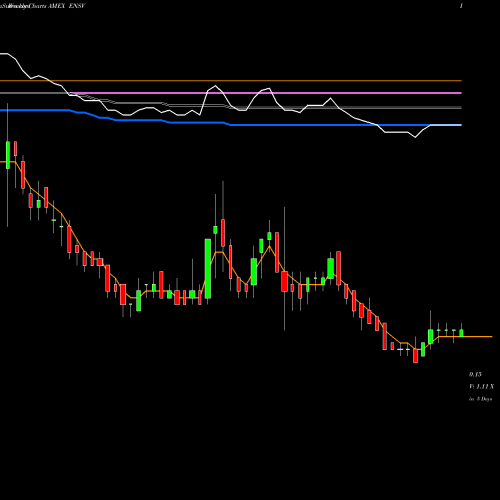This screenshot has height=500, width=500.
Task: Click the dark orange horizontal line near the top
Action: 231,81
